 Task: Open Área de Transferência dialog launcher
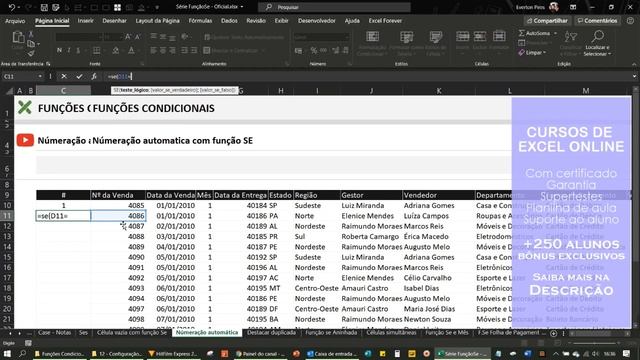click(48, 64)
